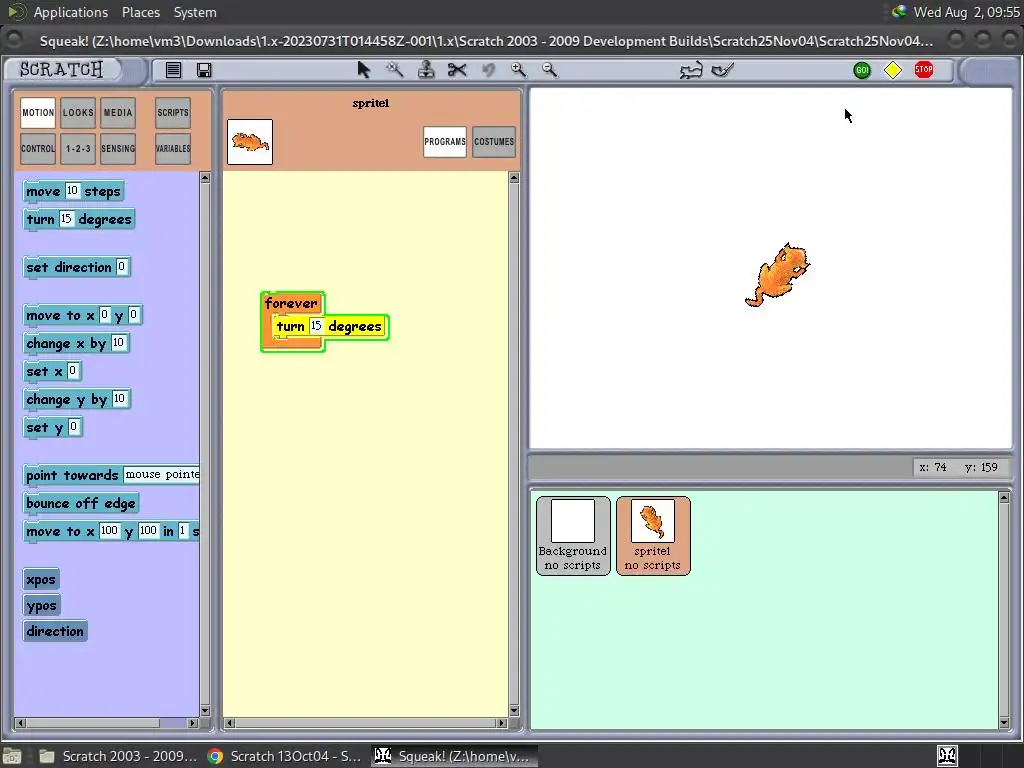Click palette horizontal scrollbar right arrow
Image resolution: width=1024 pixels, height=768 pixels.
pyautogui.click(x=193, y=723)
